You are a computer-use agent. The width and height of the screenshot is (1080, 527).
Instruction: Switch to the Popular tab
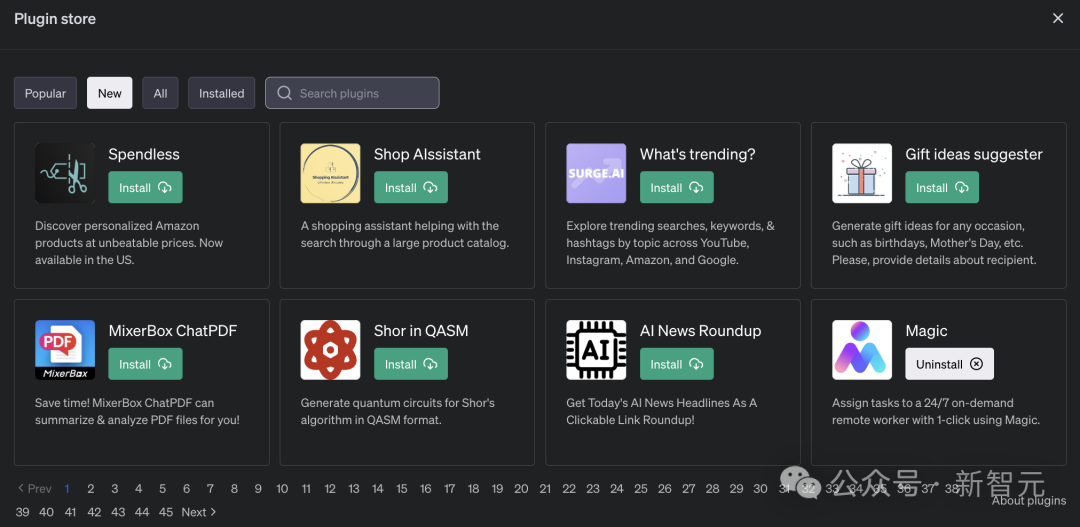tap(45, 93)
